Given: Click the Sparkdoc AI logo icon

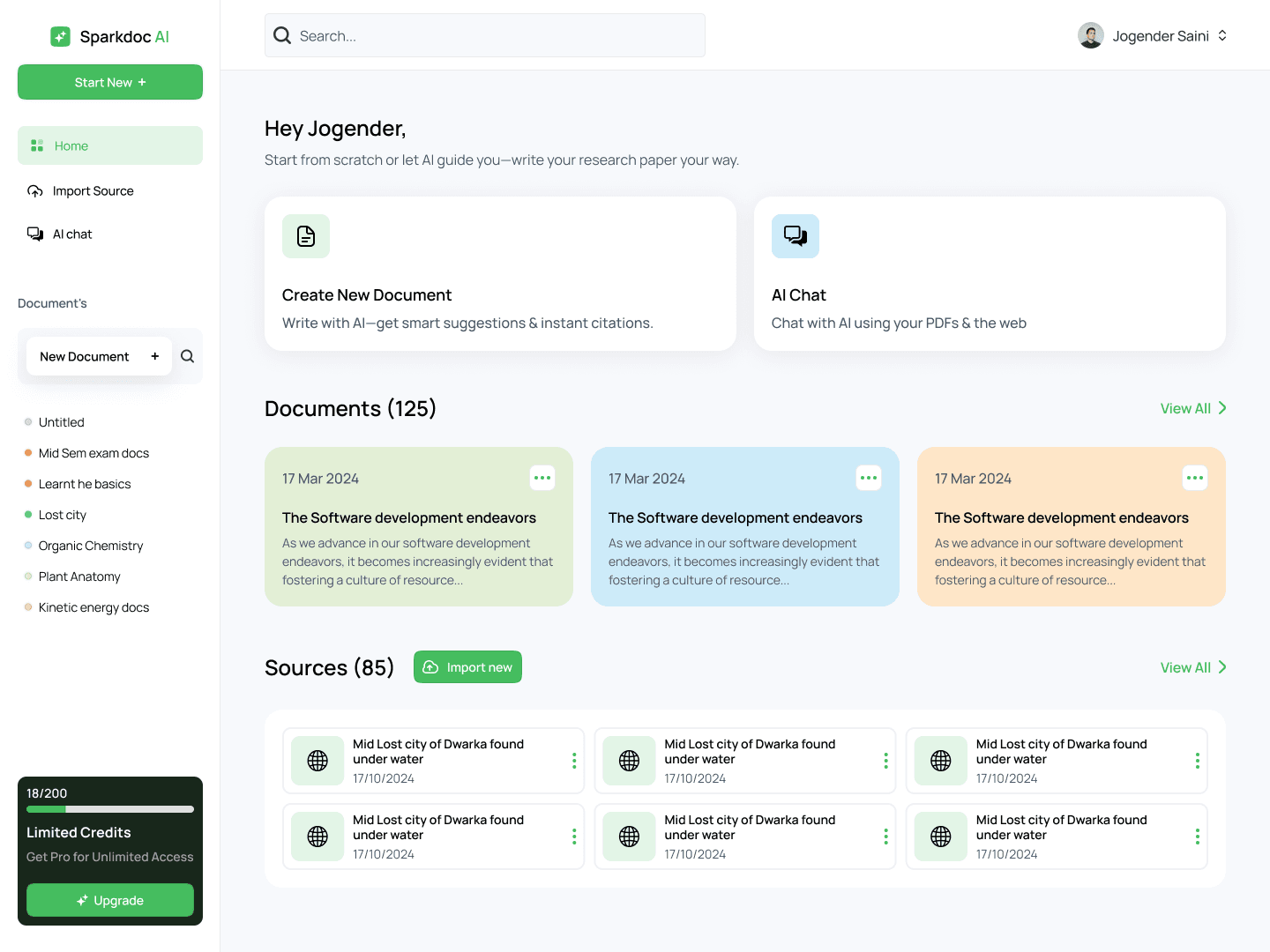Looking at the screenshot, I should click(60, 36).
